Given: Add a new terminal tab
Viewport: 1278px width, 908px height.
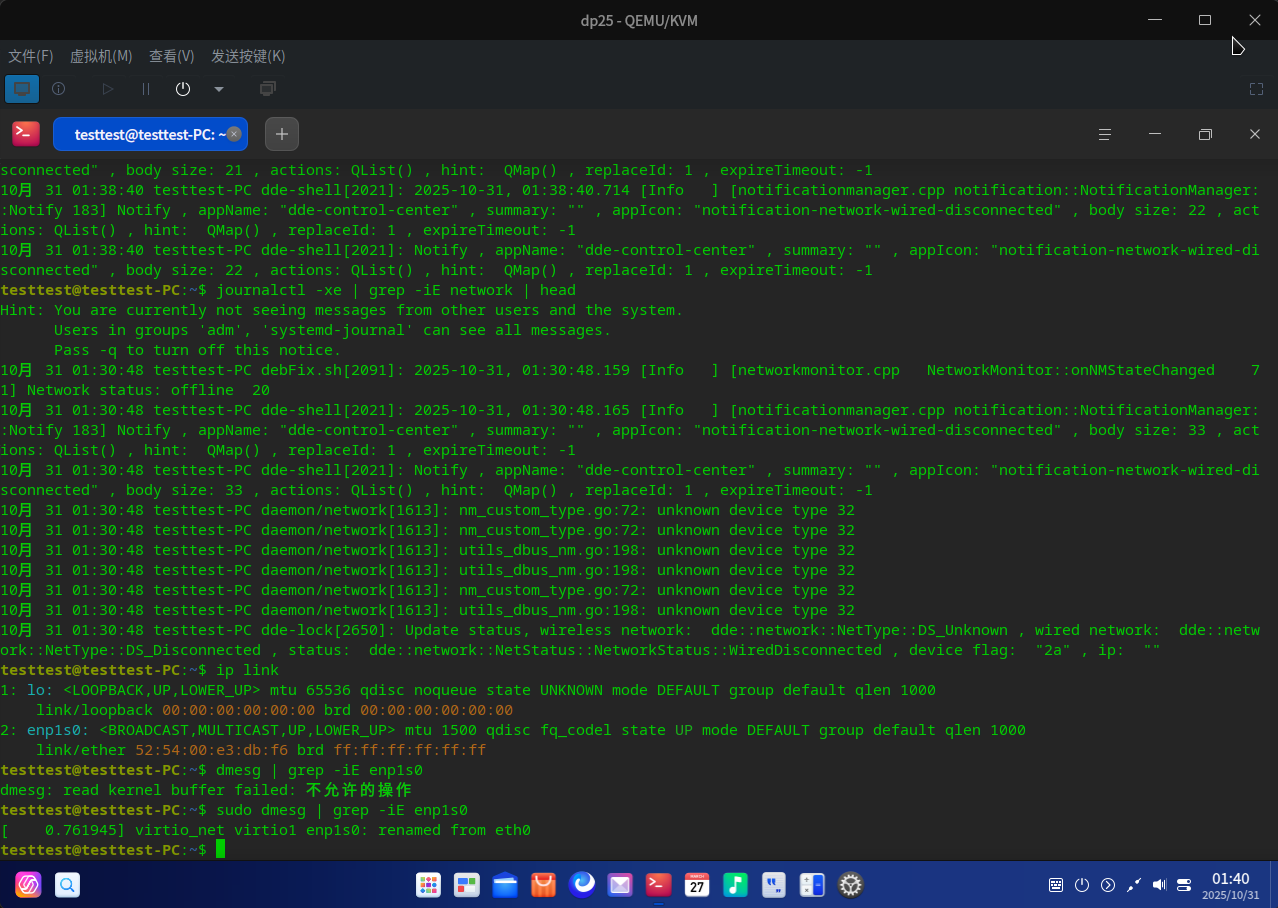Looking at the screenshot, I should tap(282, 134).
